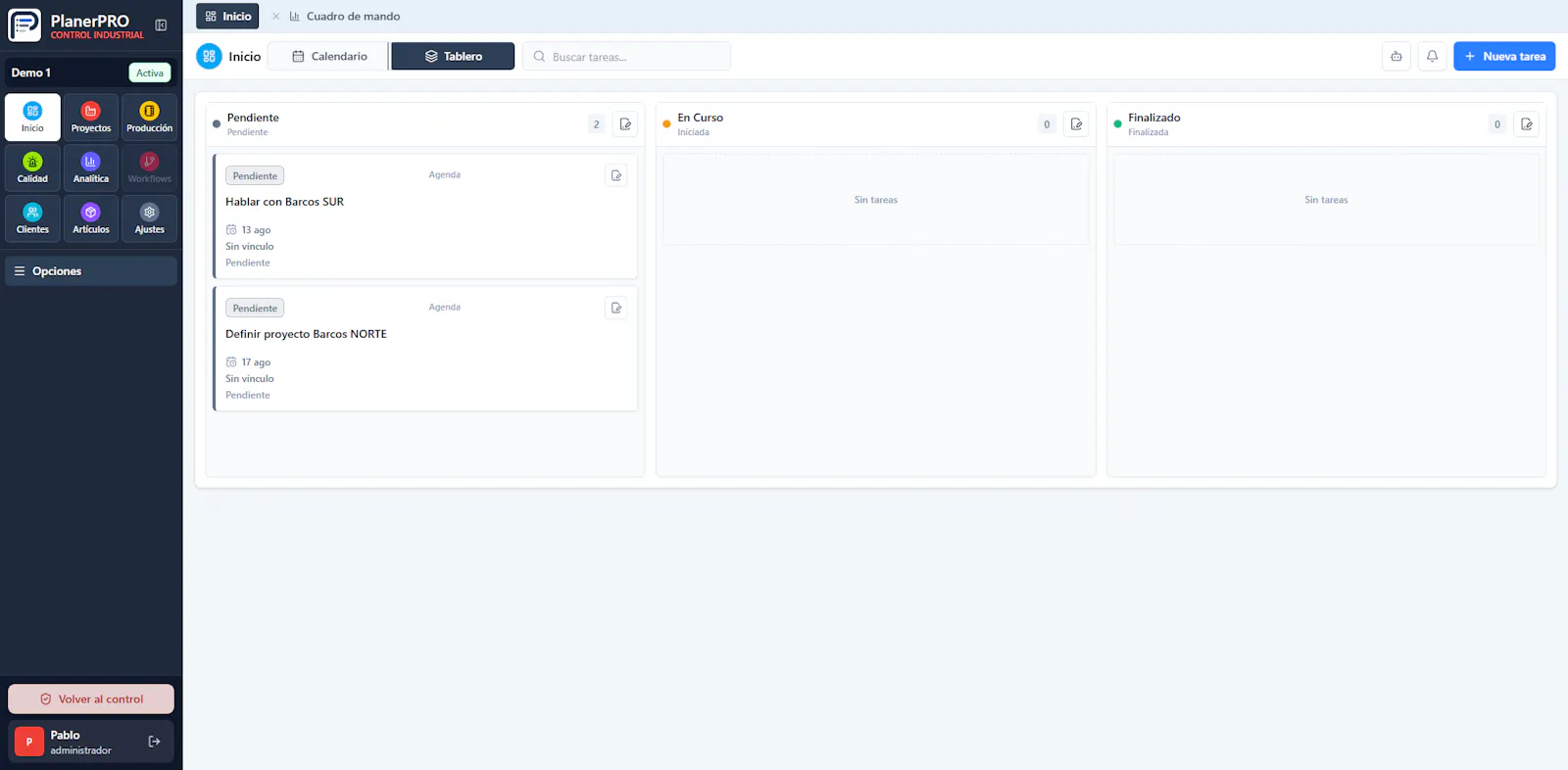
Task: Click Sin tareas placeholder in Finalizado column
Action: point(1326,200)
